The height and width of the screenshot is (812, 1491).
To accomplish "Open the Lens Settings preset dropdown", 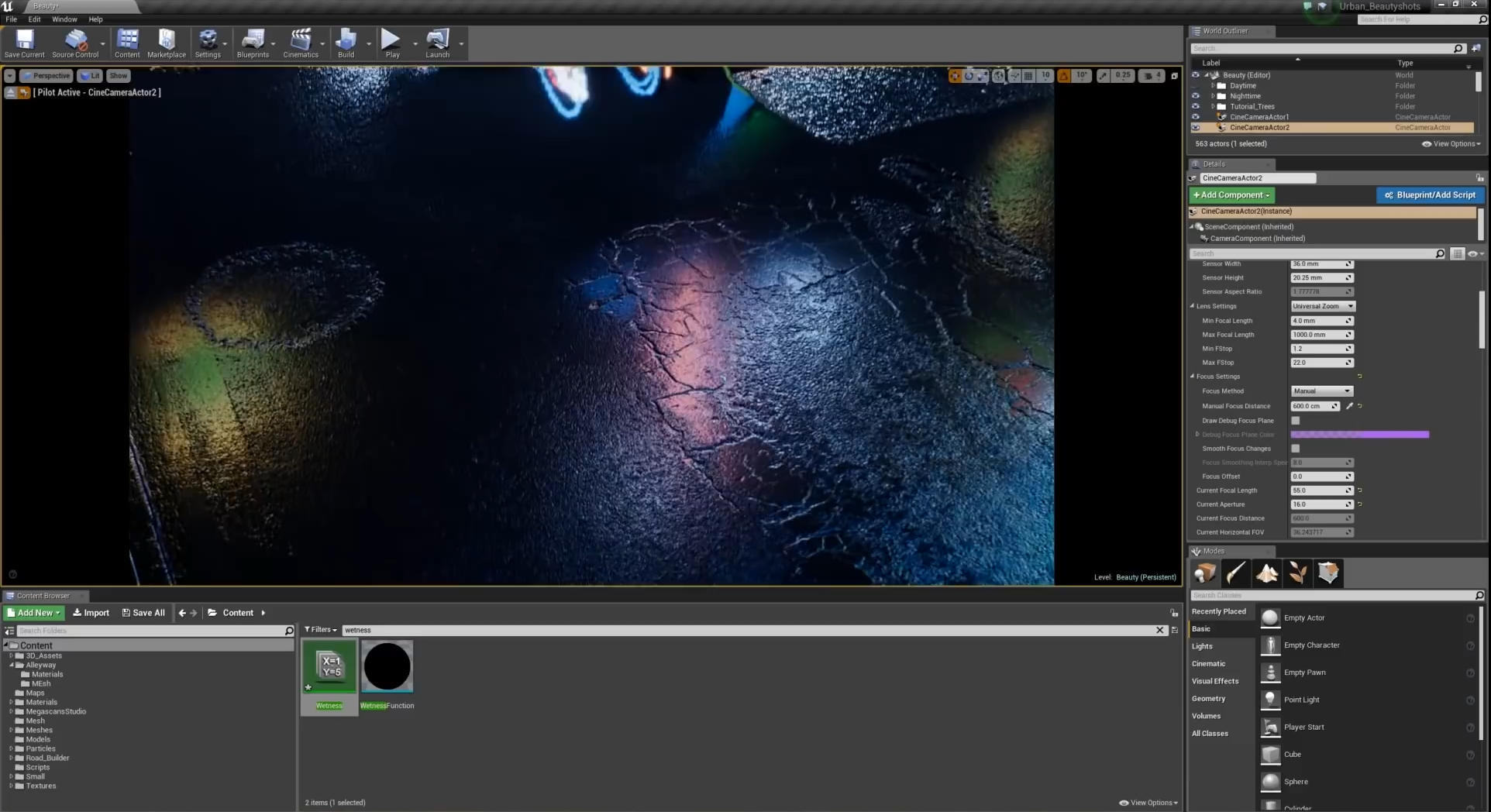I will pyautogui.click(x=1323, y=306).
